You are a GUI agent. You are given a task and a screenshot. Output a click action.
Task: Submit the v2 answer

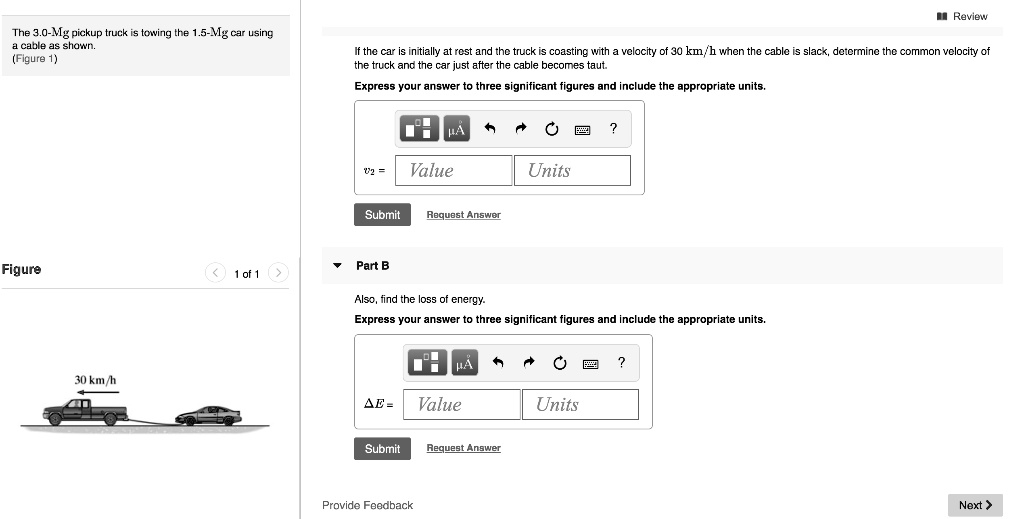pyautogui.click(x=382, y=215)
